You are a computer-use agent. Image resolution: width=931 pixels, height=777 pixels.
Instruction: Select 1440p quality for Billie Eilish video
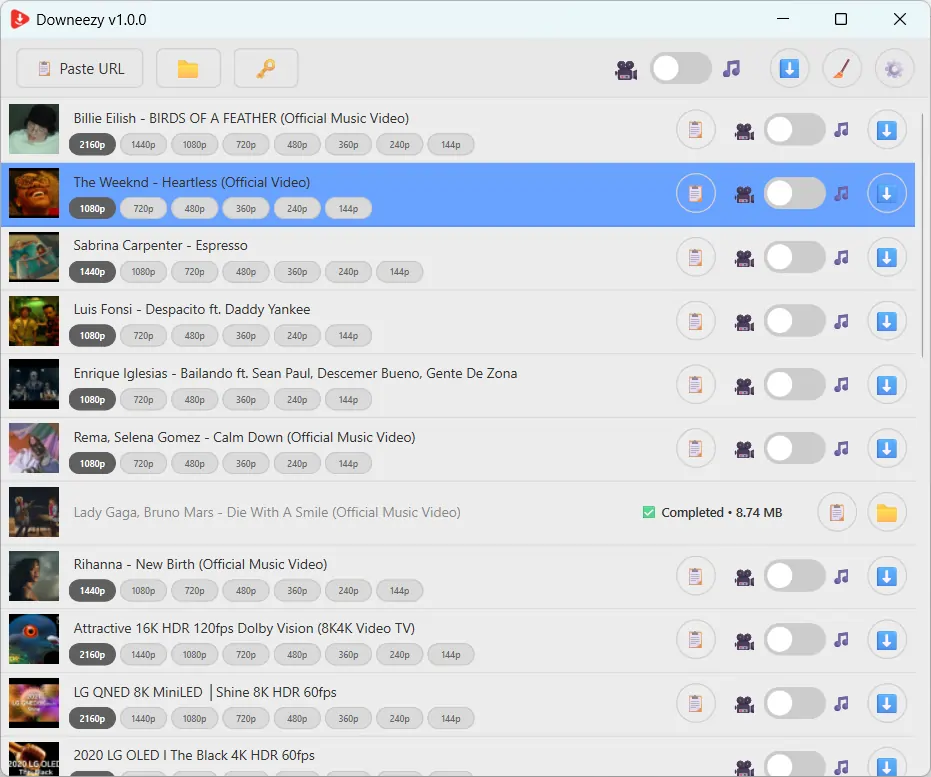point(143,145)
